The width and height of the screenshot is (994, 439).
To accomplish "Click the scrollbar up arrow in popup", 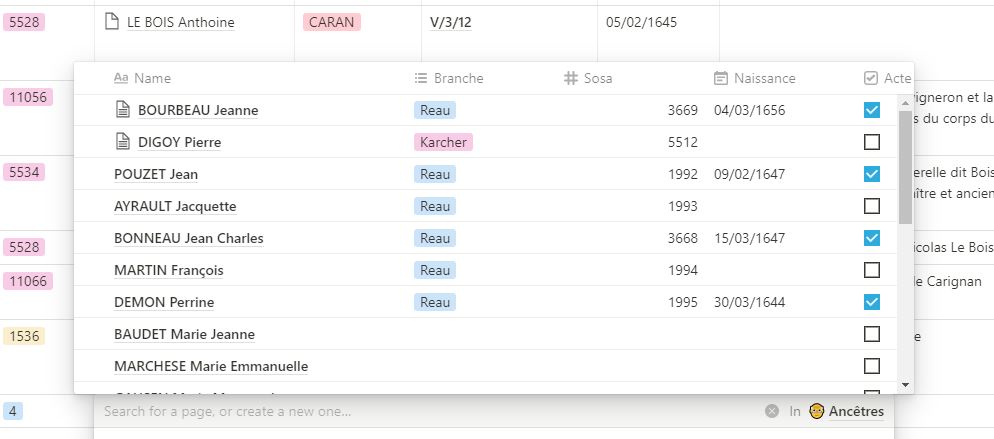I will pyautogui.click(x=905, y=101).
